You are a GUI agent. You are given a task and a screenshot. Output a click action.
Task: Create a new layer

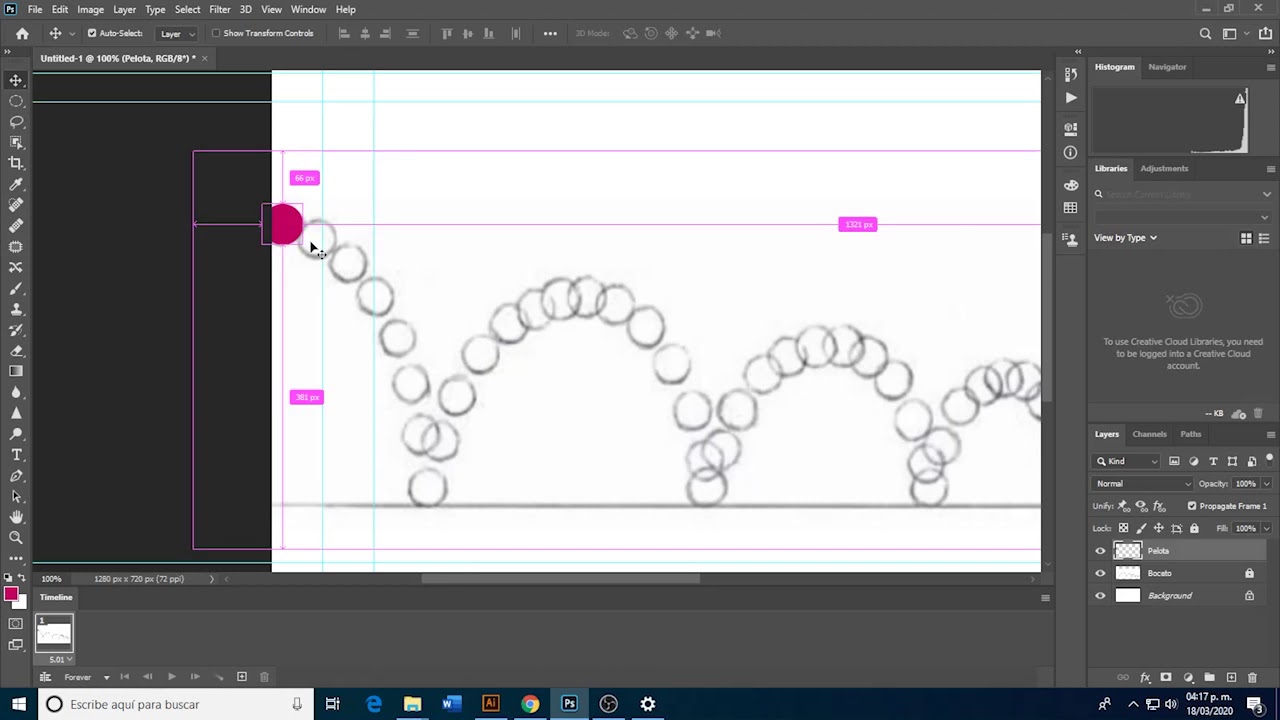[x=1231, y=678]
